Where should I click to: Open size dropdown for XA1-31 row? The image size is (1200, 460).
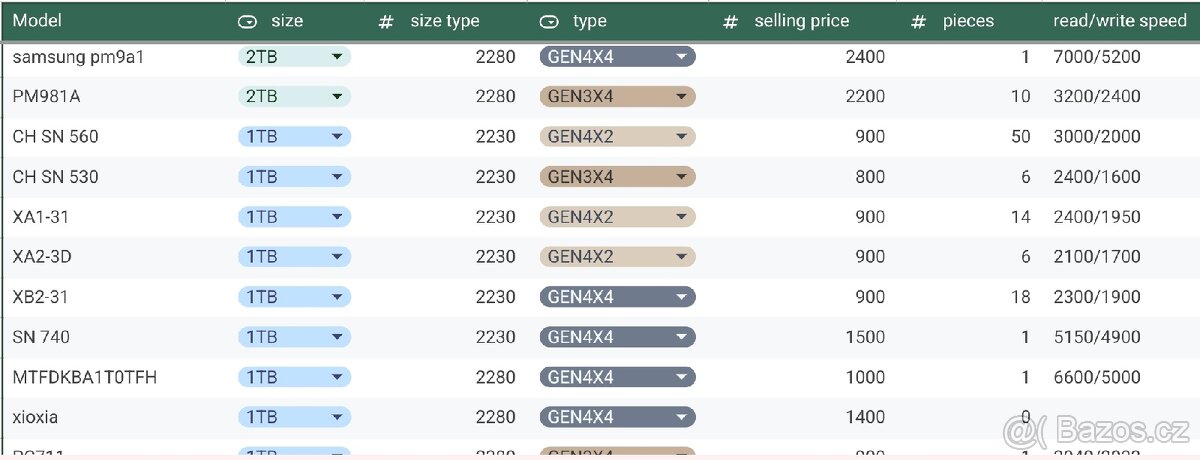click(x=294, y=217)
